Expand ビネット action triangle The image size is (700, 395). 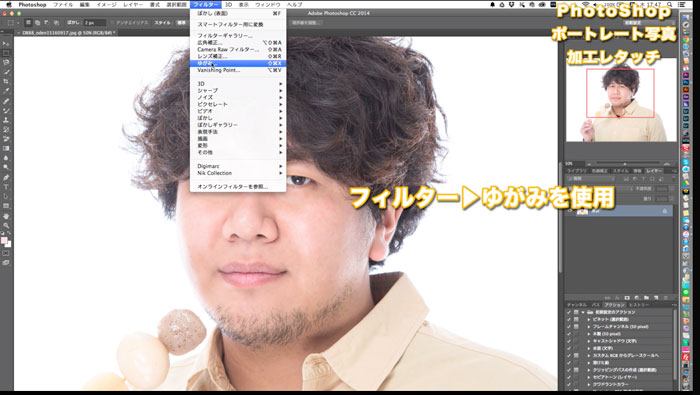(x=589, y=319)
